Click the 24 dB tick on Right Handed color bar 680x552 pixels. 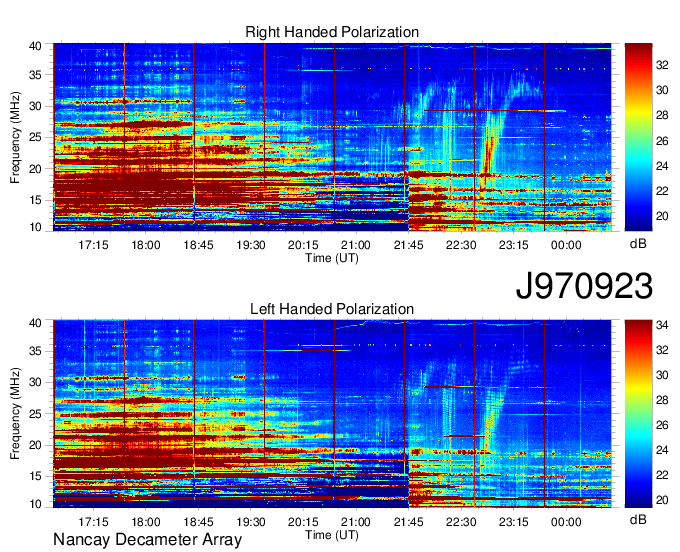pyautogui.click(x=662, y=166)
